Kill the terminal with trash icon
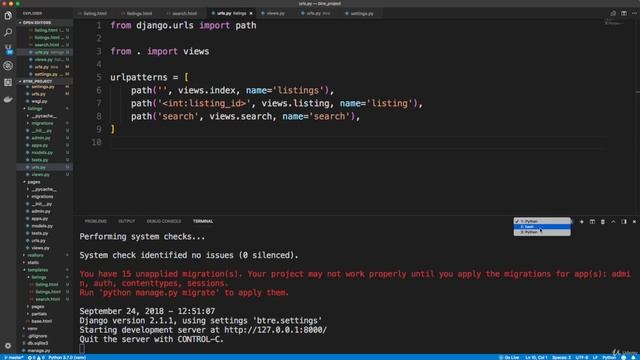 pos(603,222)
